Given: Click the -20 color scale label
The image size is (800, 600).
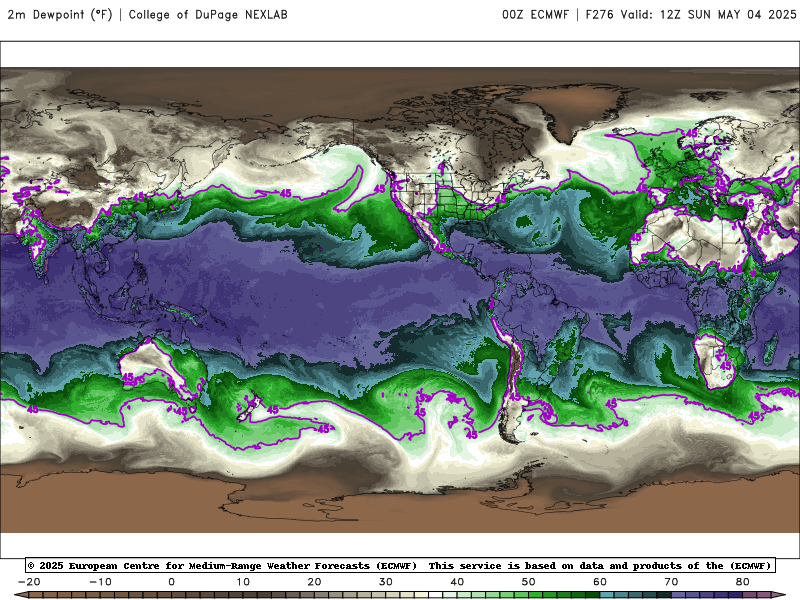Looking at the screenshot, I should tap(29, 582).
